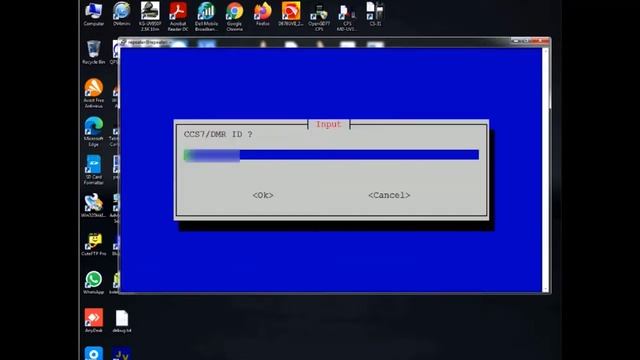This screenshot has width=640, height=360.
Task: Launch Dell Mobile Broadband shortcut
Action: coord(206,16)
